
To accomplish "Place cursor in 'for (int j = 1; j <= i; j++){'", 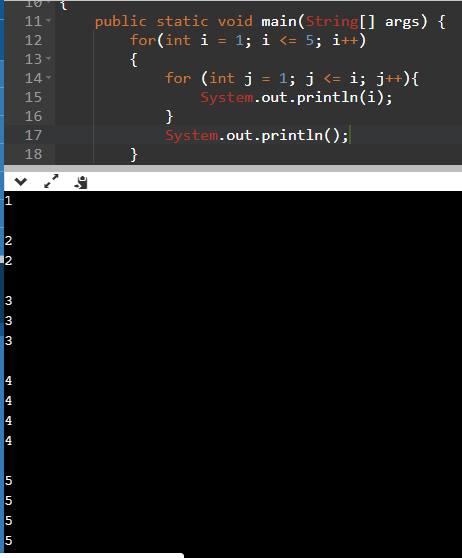I will tap(292, 78).
